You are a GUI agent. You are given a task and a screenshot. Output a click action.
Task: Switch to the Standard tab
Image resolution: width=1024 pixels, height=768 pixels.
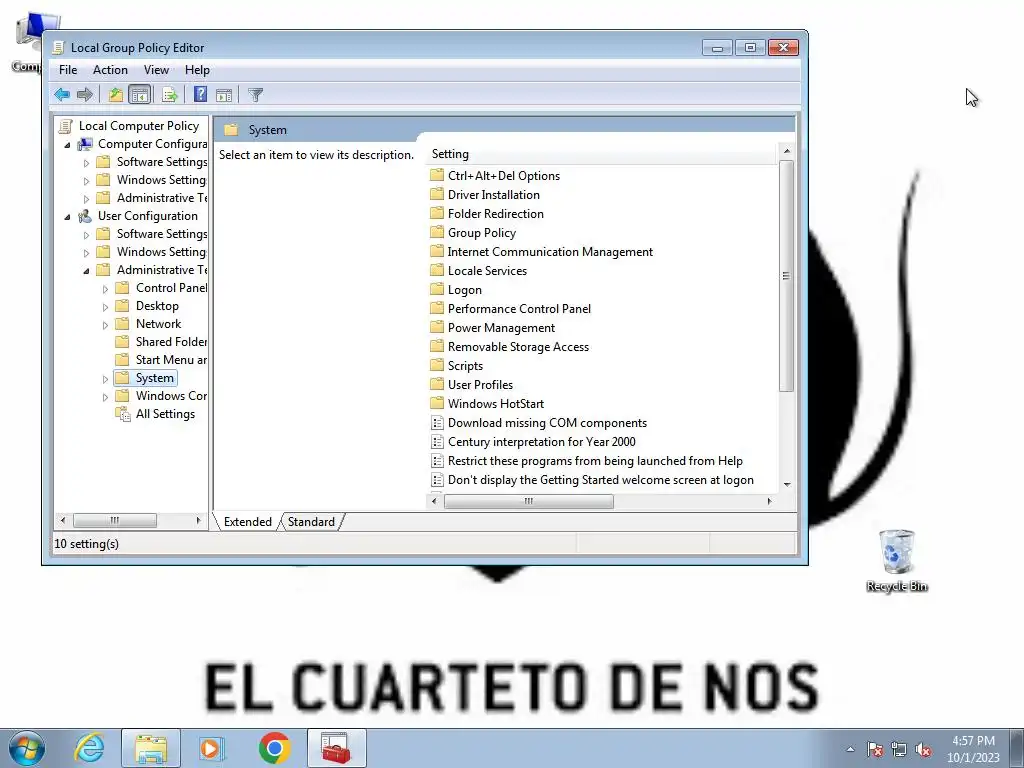[x=312, y=522]
